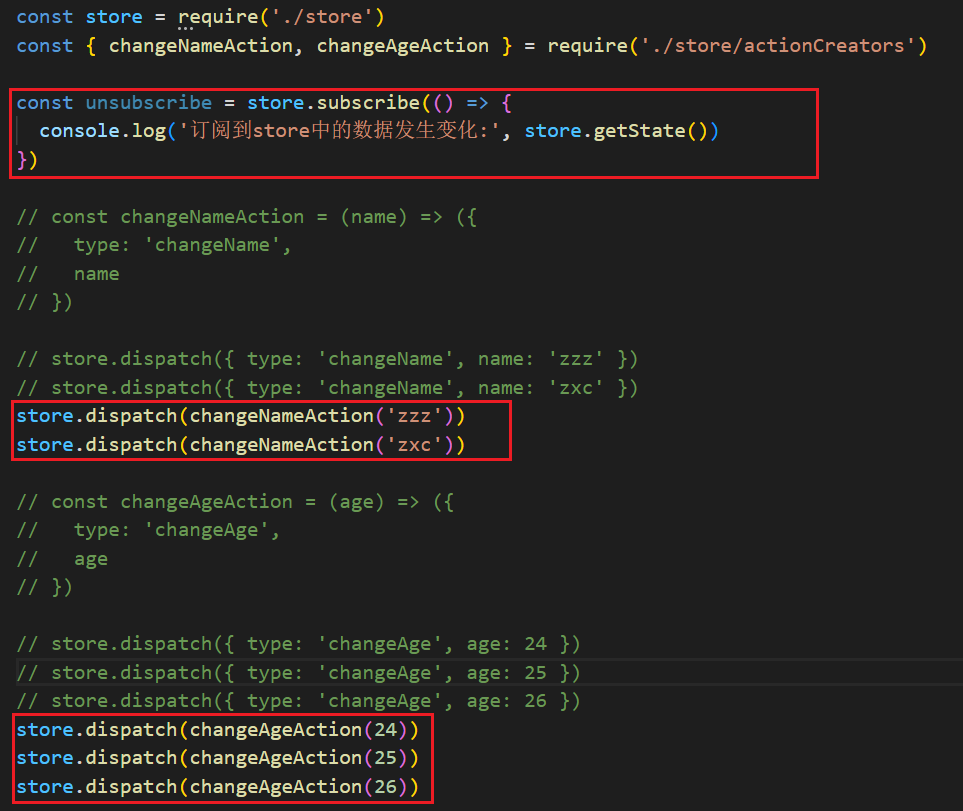The image size is (963, 811).
Task: Click the line "store.dispatch(changeAgeAction(24))"
Action: tap(217, 730)
